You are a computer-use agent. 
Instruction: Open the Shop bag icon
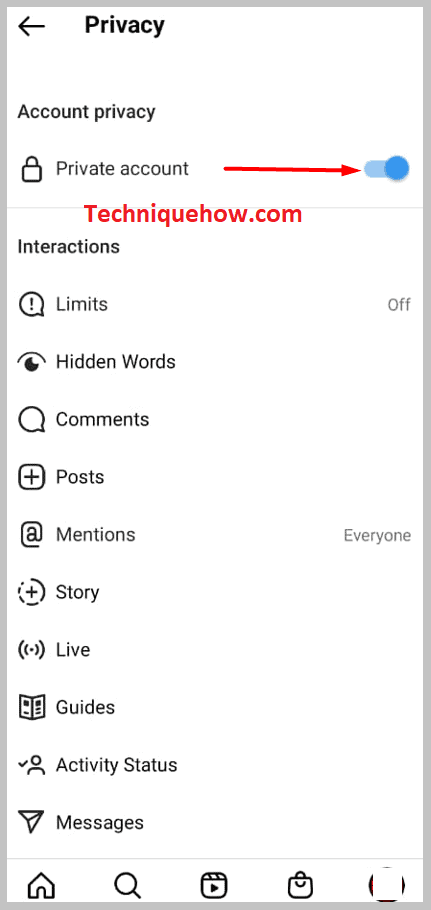pyautogui.click(x=301, y=886)
